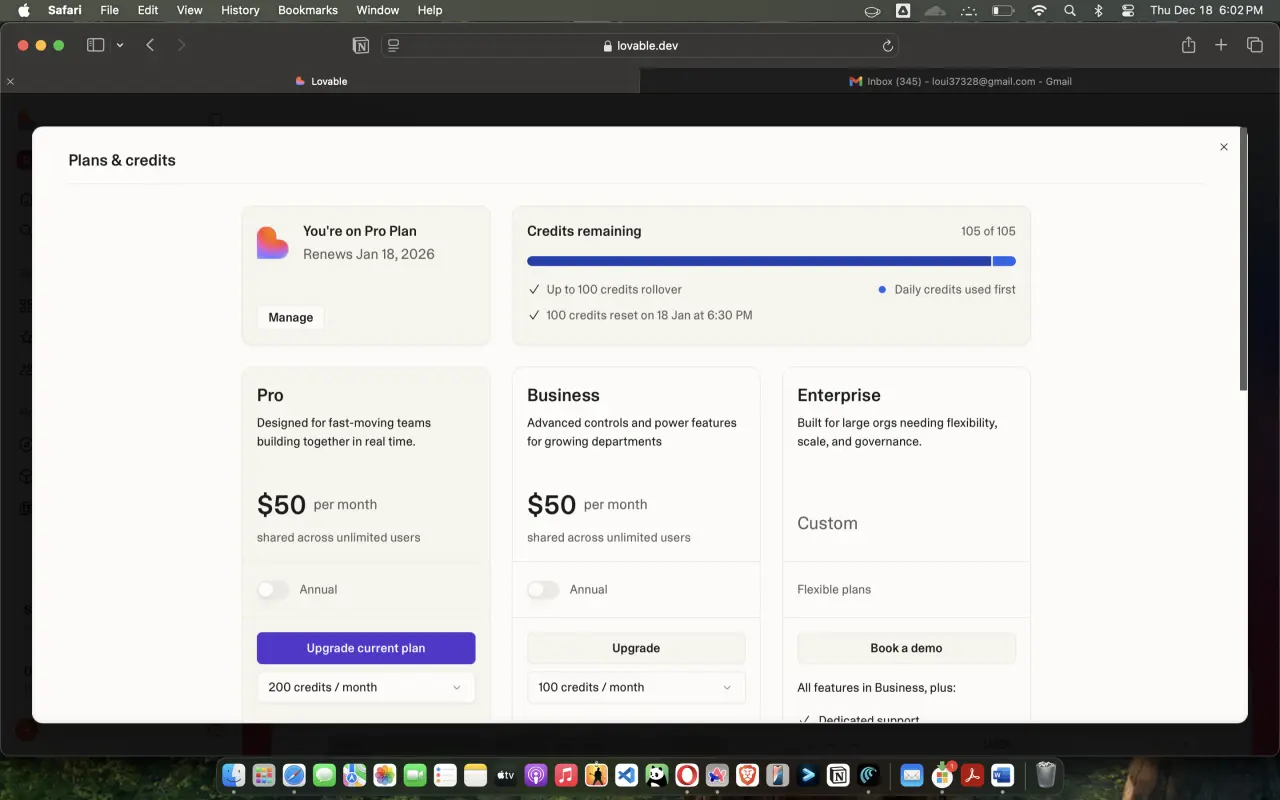Click the lovable.dev address bar
This screenshot has width=1280, height=800.
(640, 45)
